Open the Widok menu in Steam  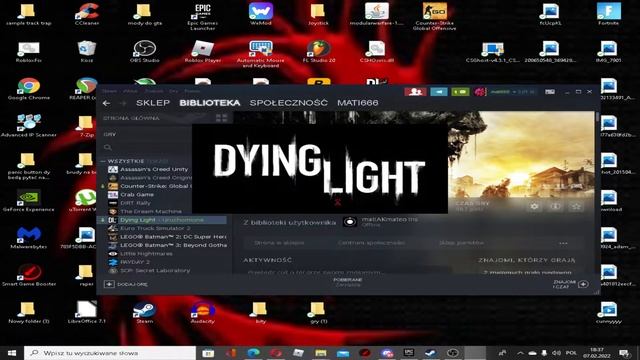tap(131, 91)
